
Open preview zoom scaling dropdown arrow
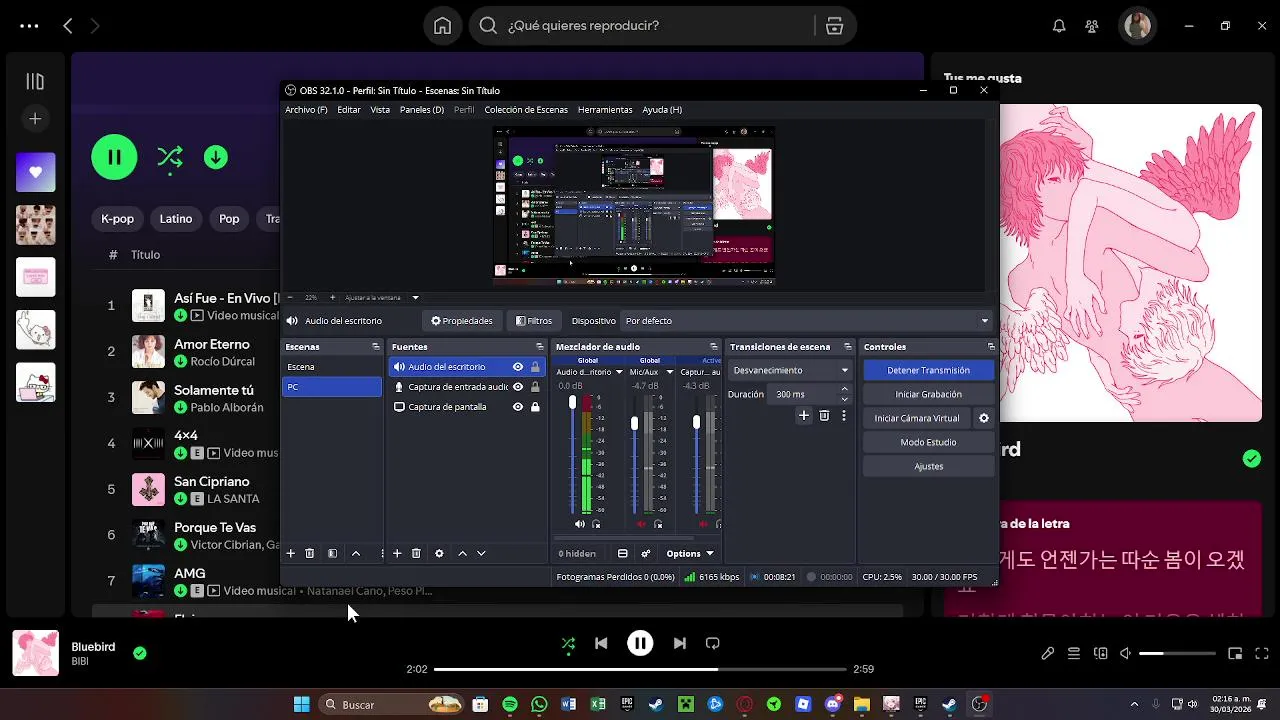click(x=415, y=297)
